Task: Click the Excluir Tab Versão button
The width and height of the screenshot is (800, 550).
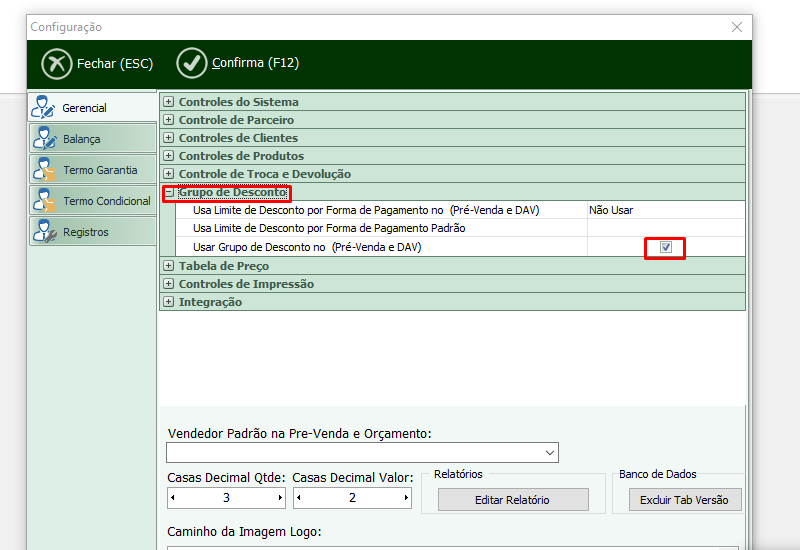Action: (685, 499)
